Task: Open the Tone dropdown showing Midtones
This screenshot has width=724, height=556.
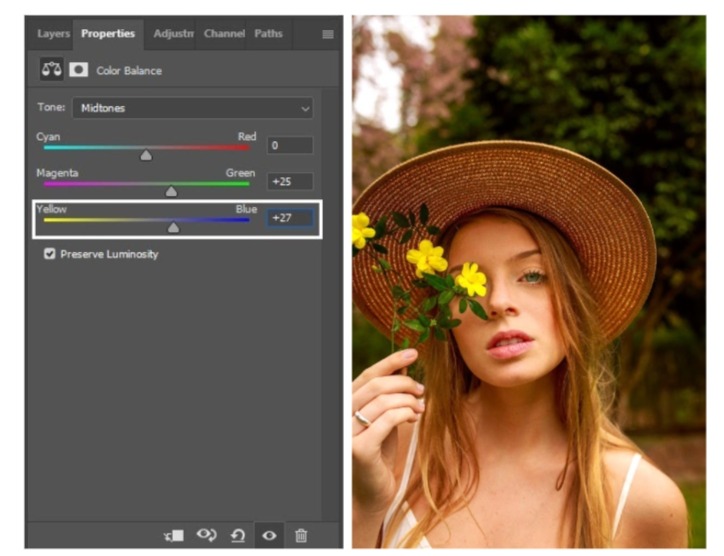Action: tap(191, 108)
